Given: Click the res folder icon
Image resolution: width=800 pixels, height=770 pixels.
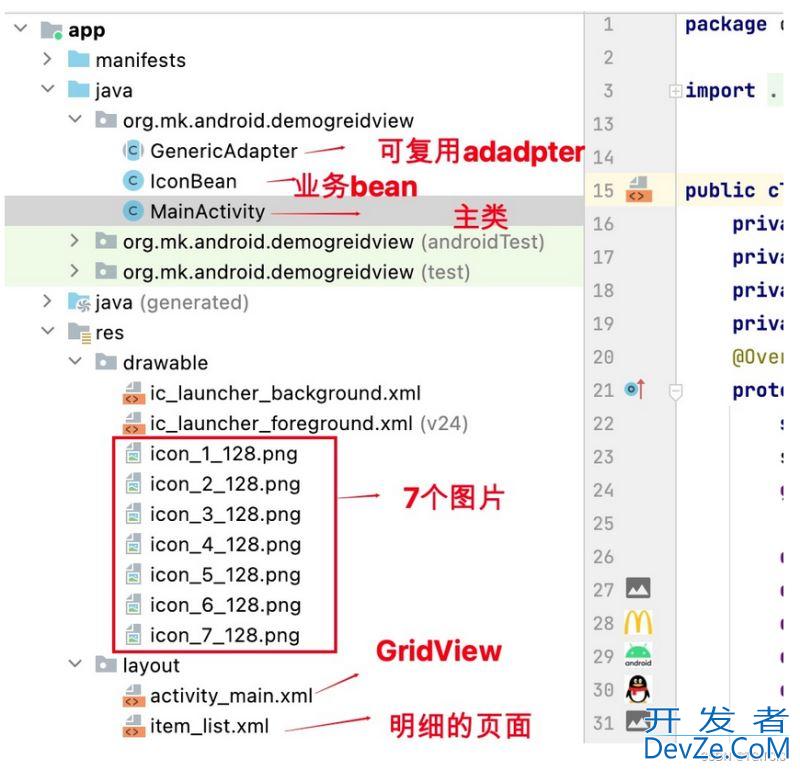Looking at the screenshot, I should tap(80, 333).
